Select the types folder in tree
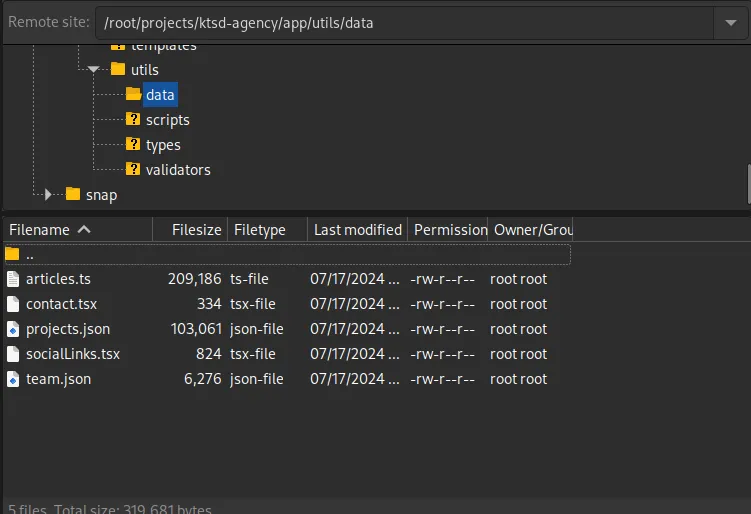Screen dimensions: 751x514 [163, 145]
